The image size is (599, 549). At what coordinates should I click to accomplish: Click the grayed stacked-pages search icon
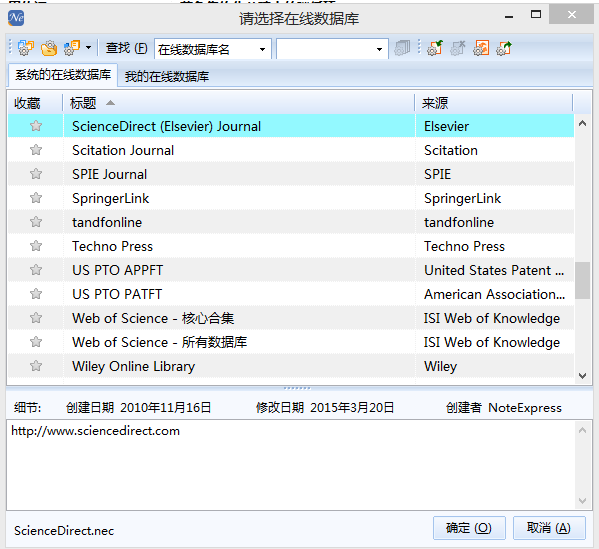coord(402,48)
